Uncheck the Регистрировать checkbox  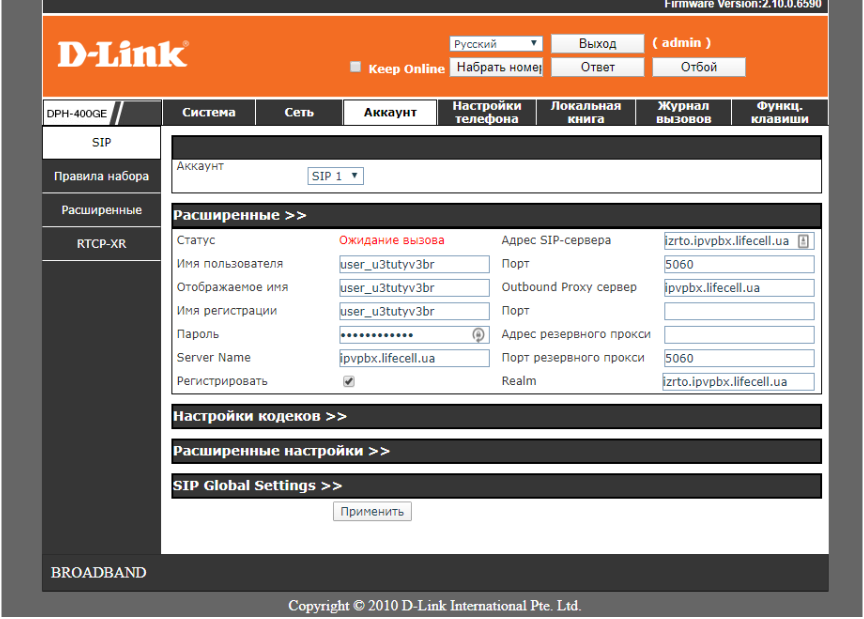(349, 381)
